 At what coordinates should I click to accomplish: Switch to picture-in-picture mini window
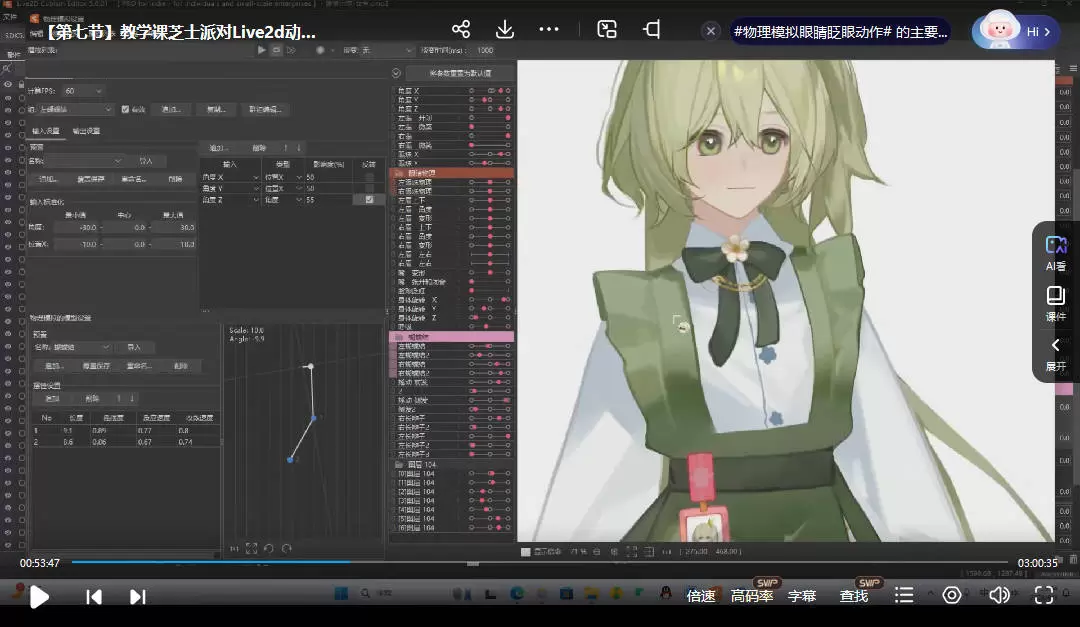point(607,29)
